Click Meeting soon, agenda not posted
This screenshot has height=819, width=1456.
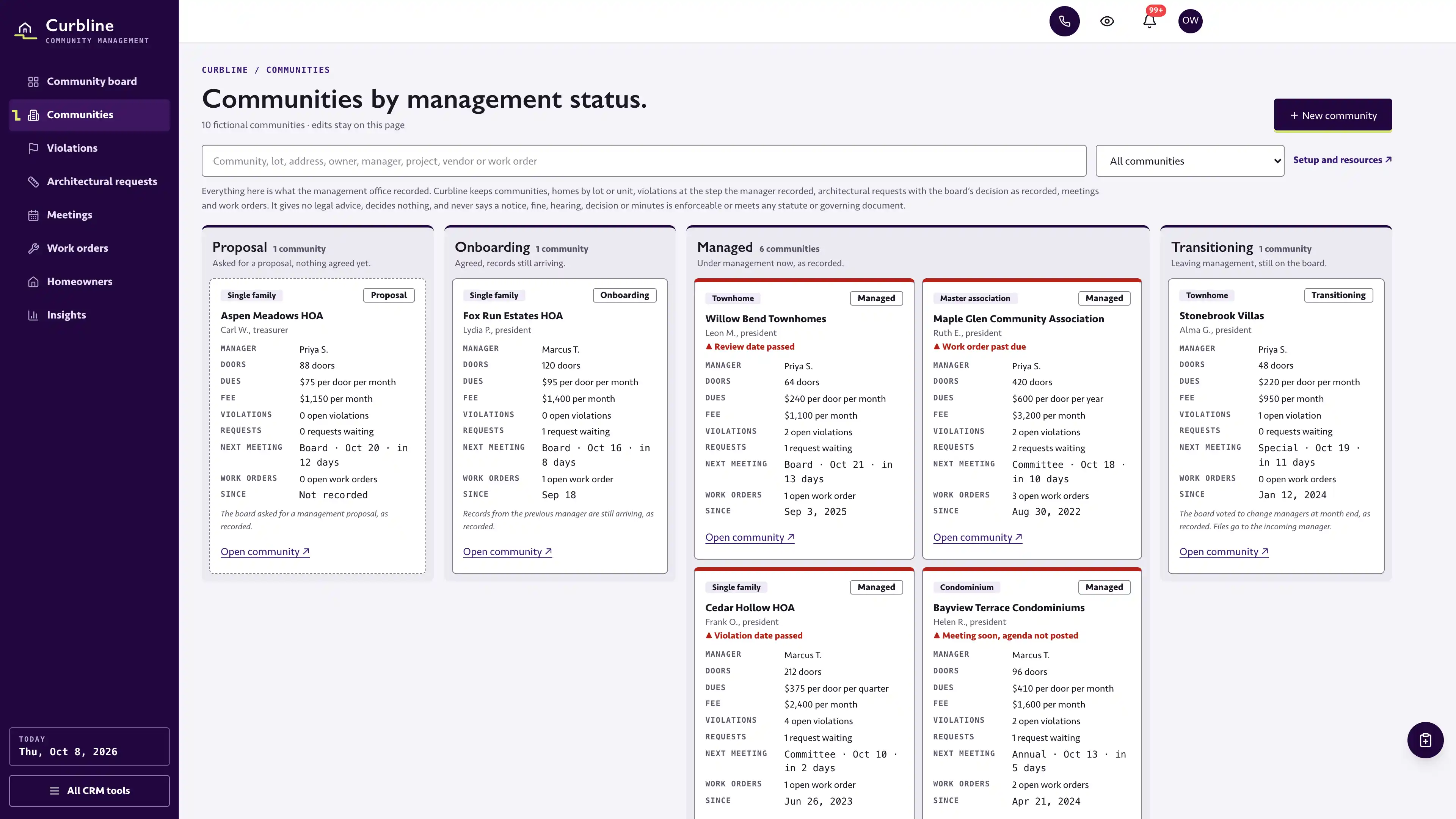tap(1006, 635)
